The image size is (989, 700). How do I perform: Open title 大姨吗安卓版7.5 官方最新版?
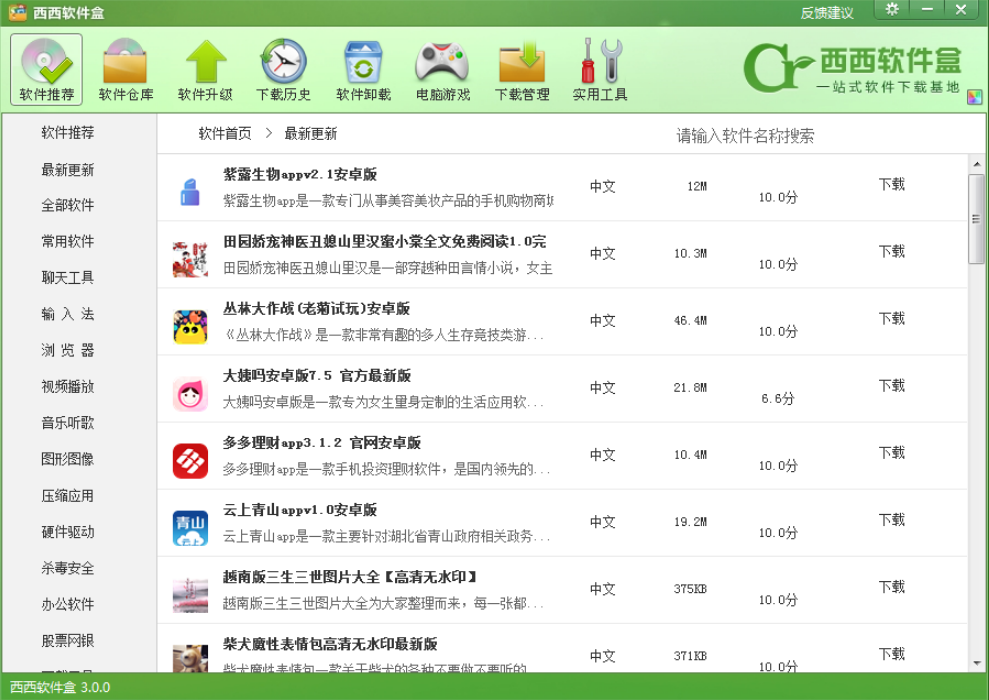point(317,376)
